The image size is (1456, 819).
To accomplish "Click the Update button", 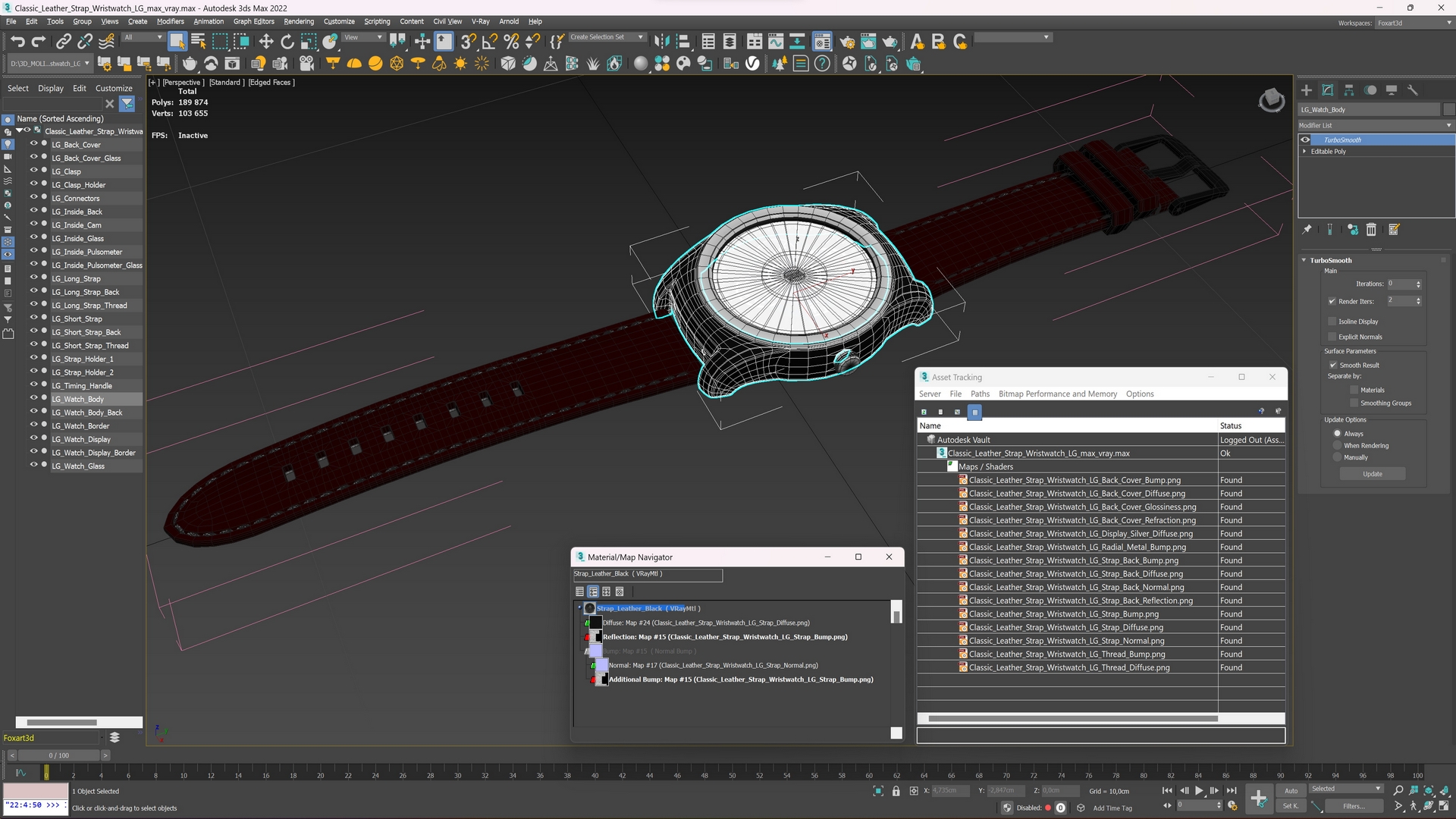I will point(1372,474).
